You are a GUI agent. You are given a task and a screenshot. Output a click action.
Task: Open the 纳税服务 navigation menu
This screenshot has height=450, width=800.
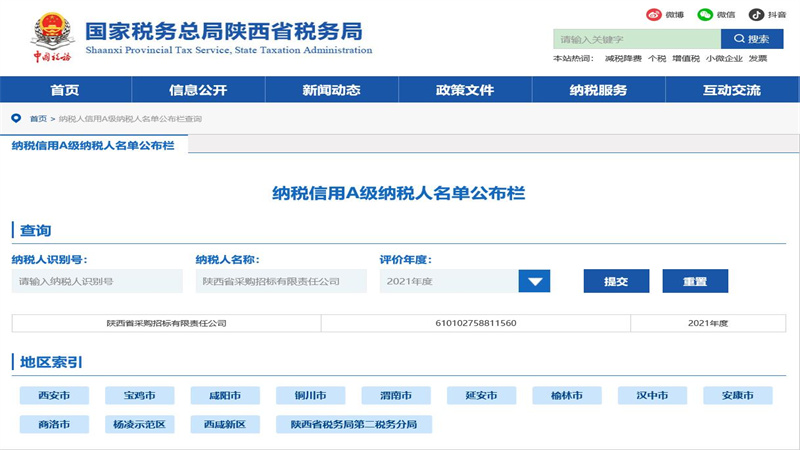[x=598, y=90]
